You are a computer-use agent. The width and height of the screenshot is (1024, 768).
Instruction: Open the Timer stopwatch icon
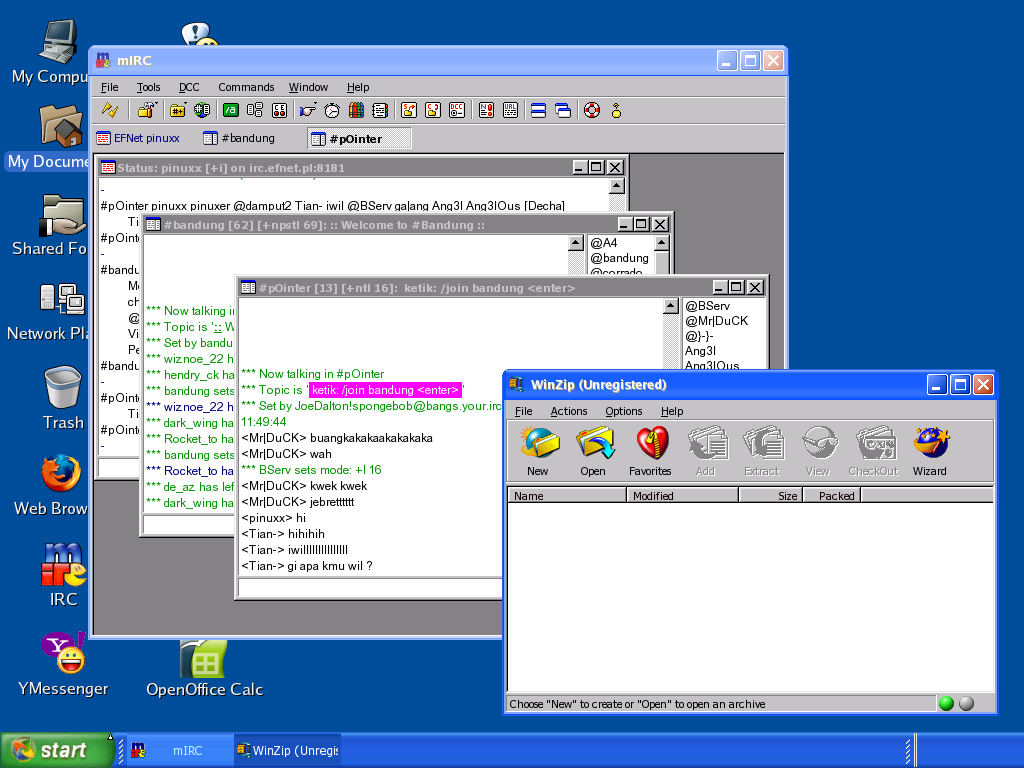332,110
